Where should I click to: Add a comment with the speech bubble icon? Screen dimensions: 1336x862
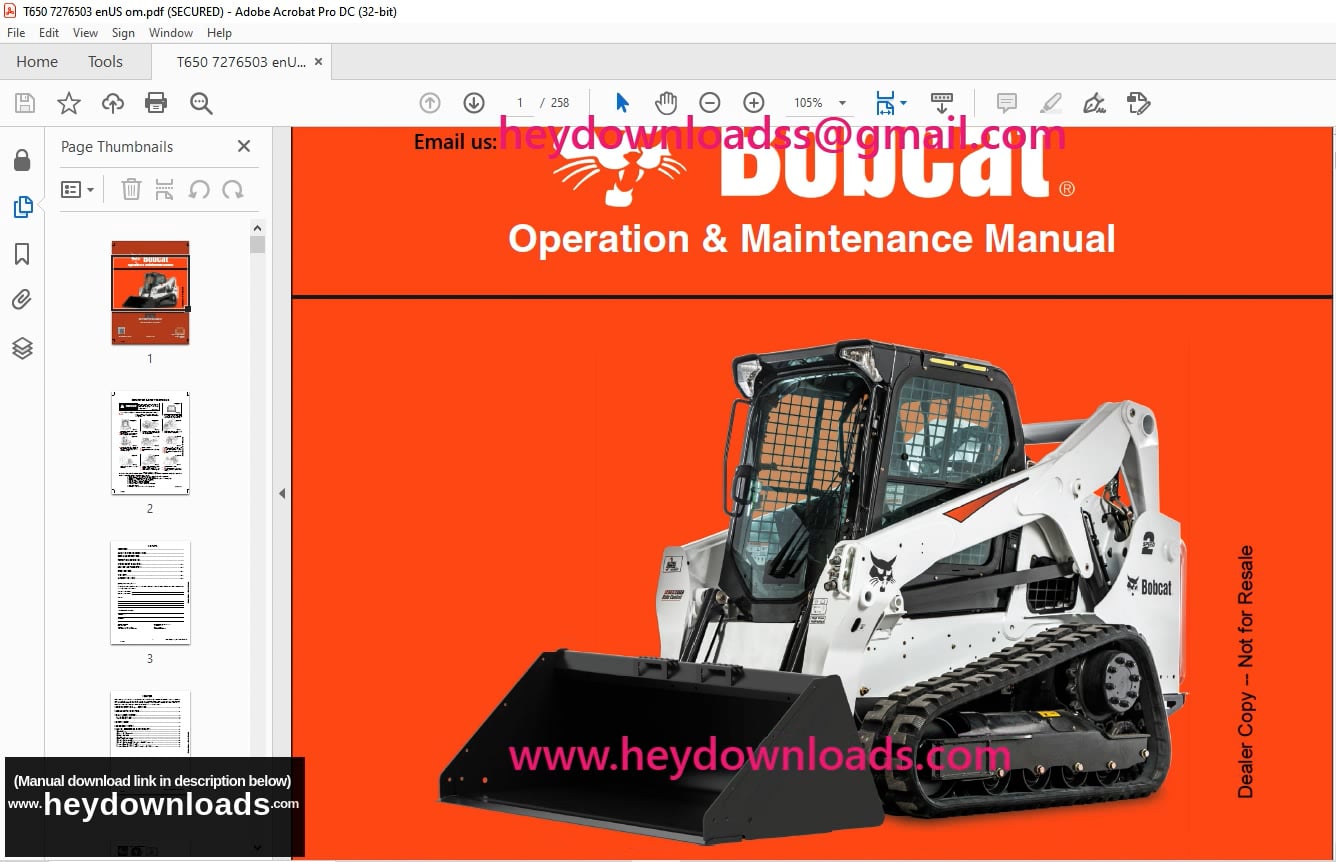click(1007, 103)
